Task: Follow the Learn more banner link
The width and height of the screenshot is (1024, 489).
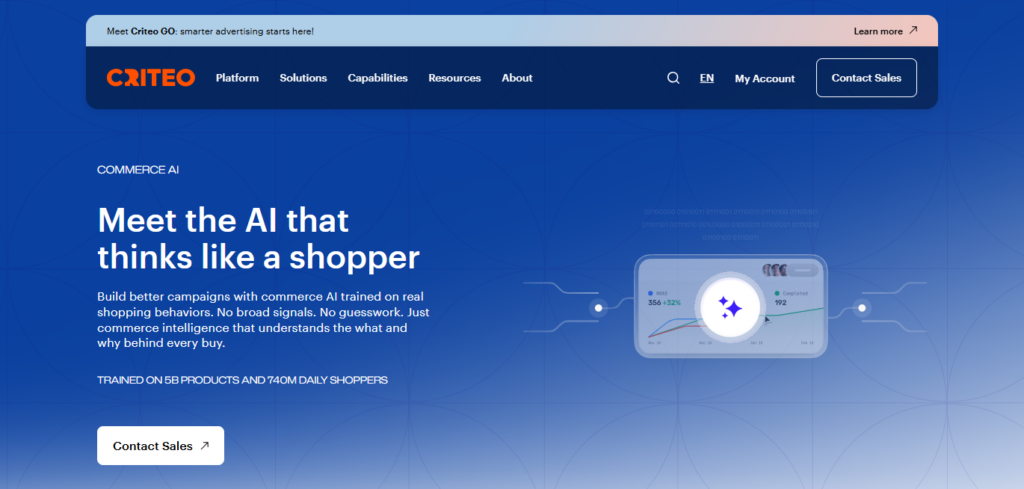Action: click(x=878, y=31)
